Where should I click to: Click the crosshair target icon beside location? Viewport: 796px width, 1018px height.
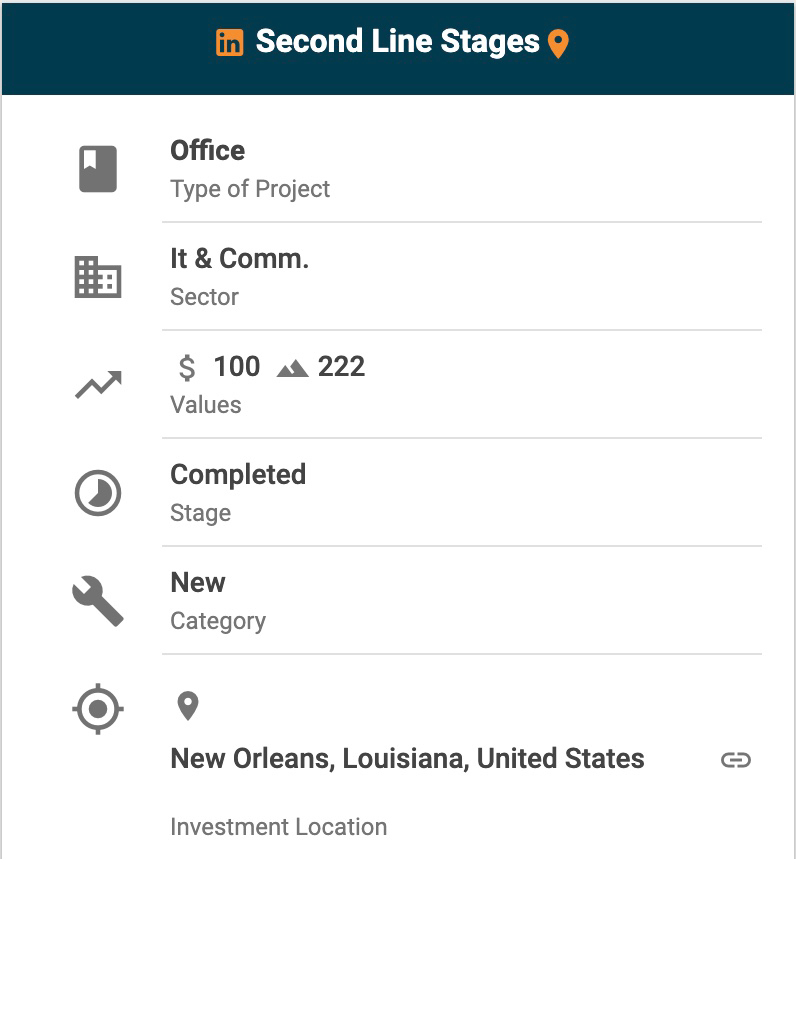(98, 710)
